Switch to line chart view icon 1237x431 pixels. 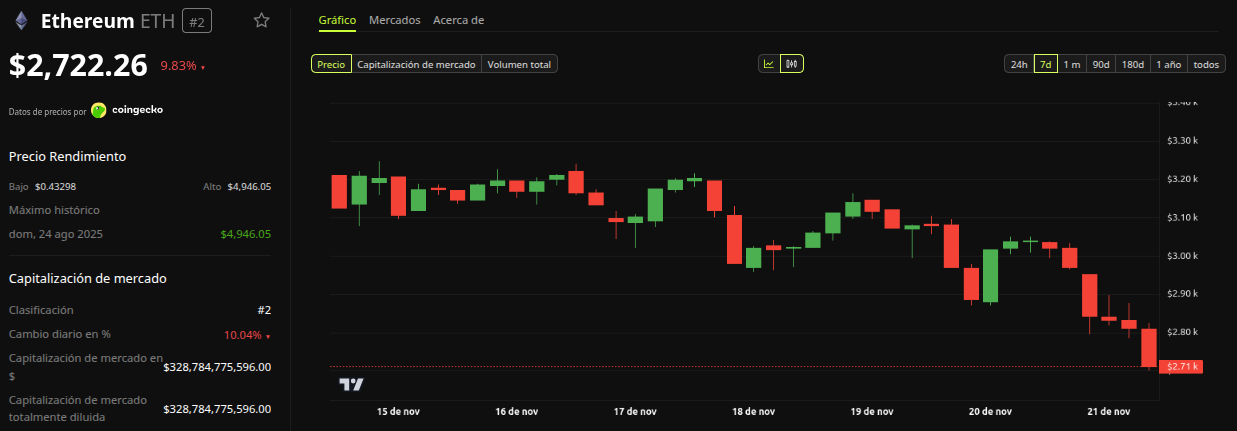coord(769,64)
